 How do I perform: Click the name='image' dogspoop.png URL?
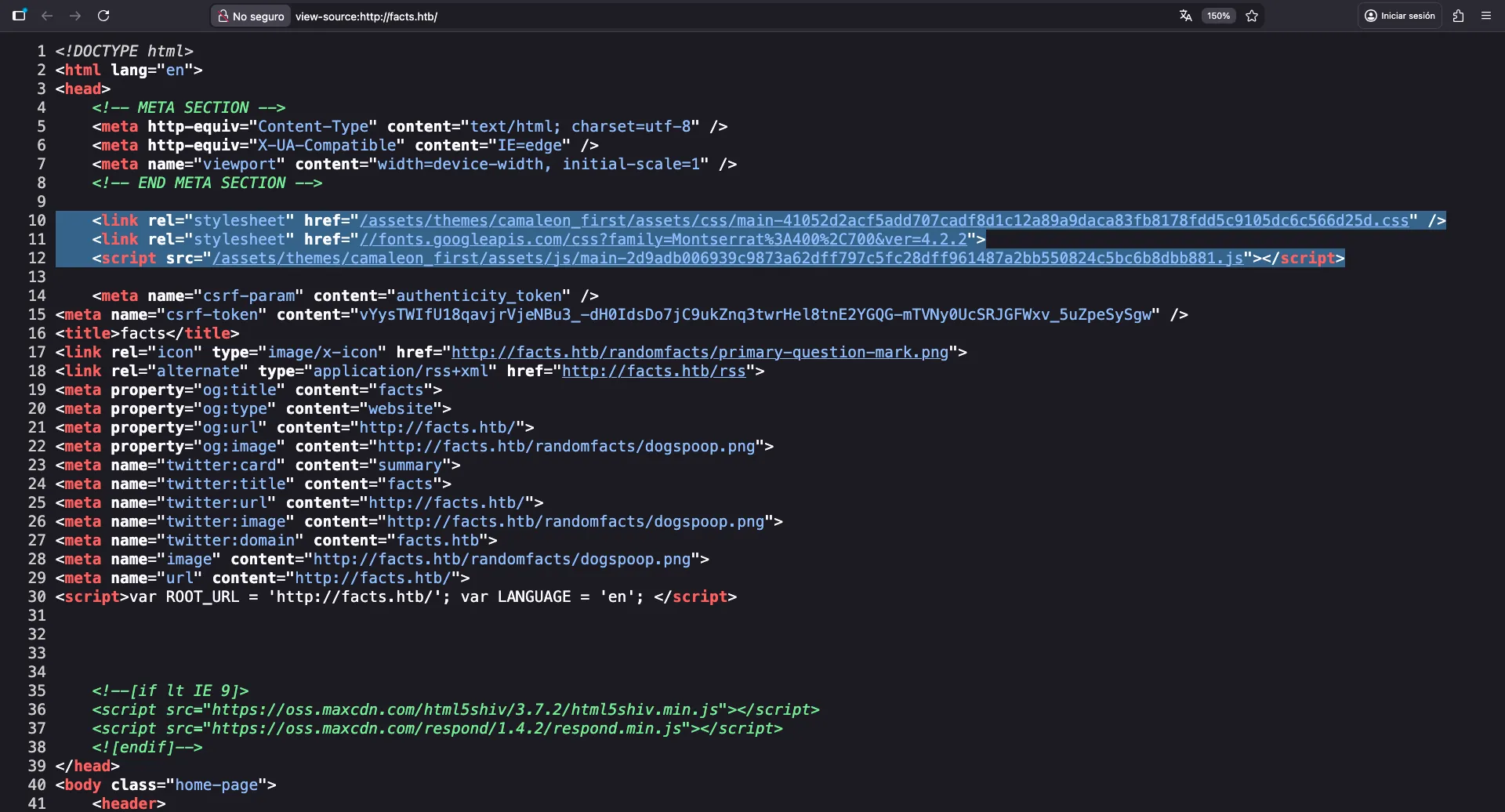click(502, 559)
